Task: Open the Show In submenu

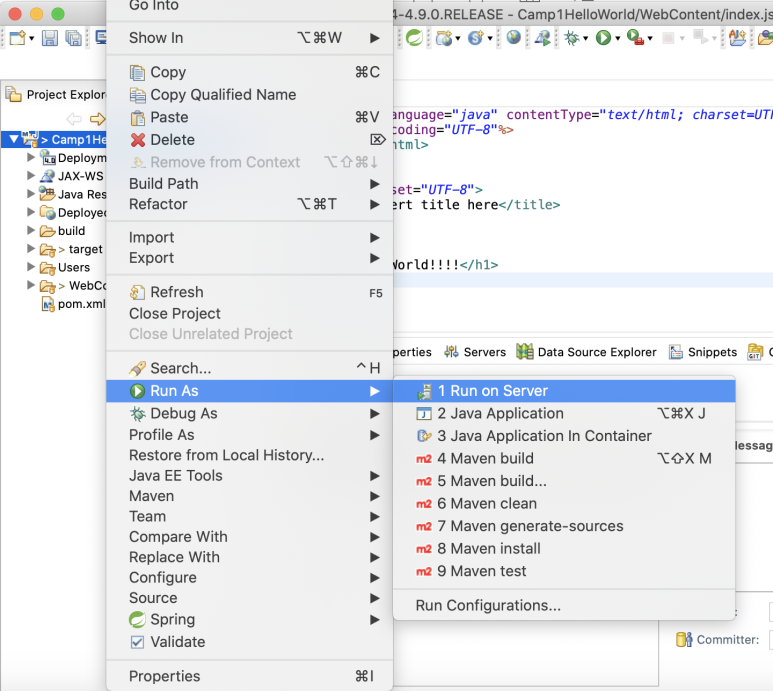Action: pyautogui.click(x=249, y=38)
